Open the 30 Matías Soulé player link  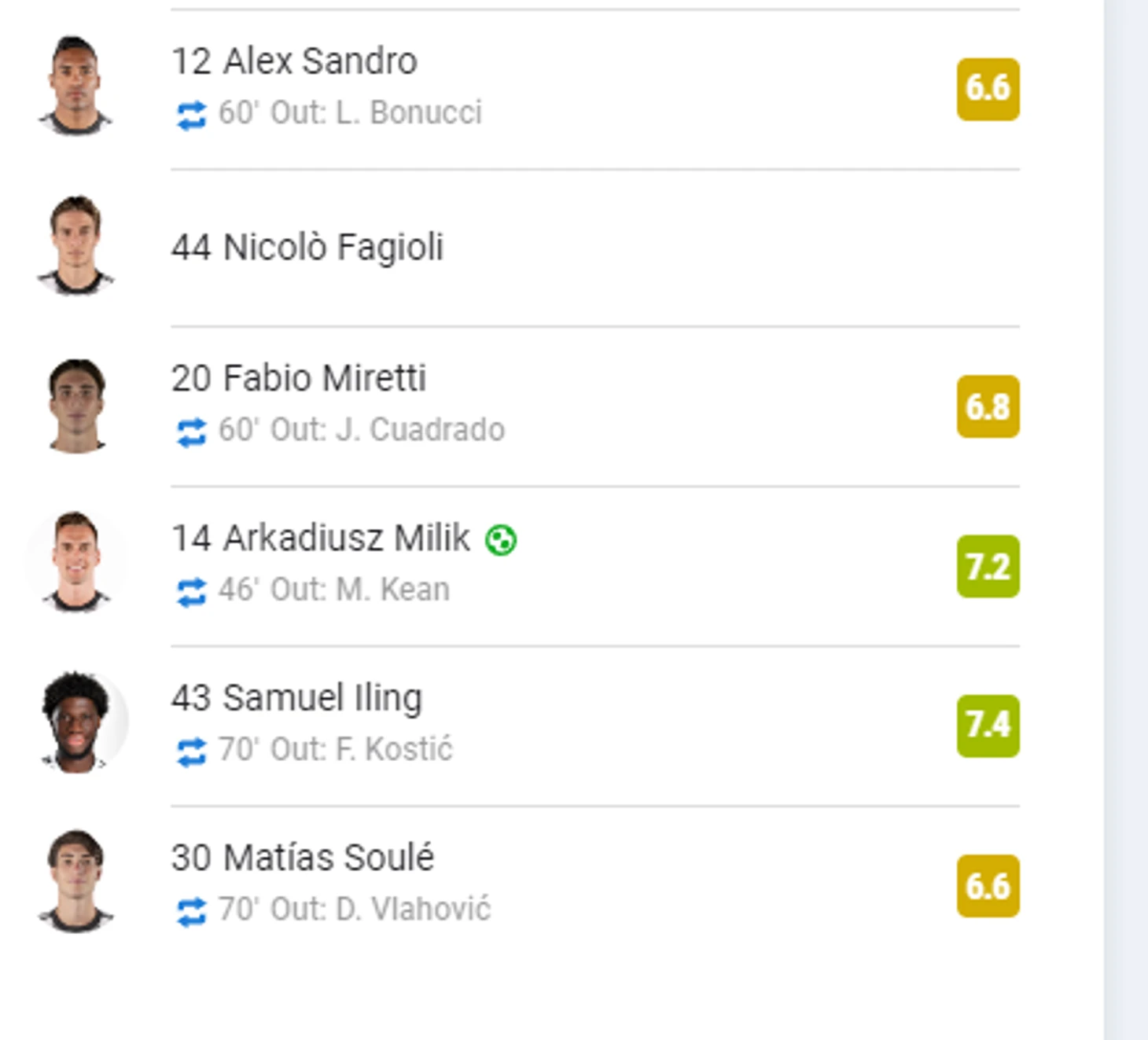[303, 858]
